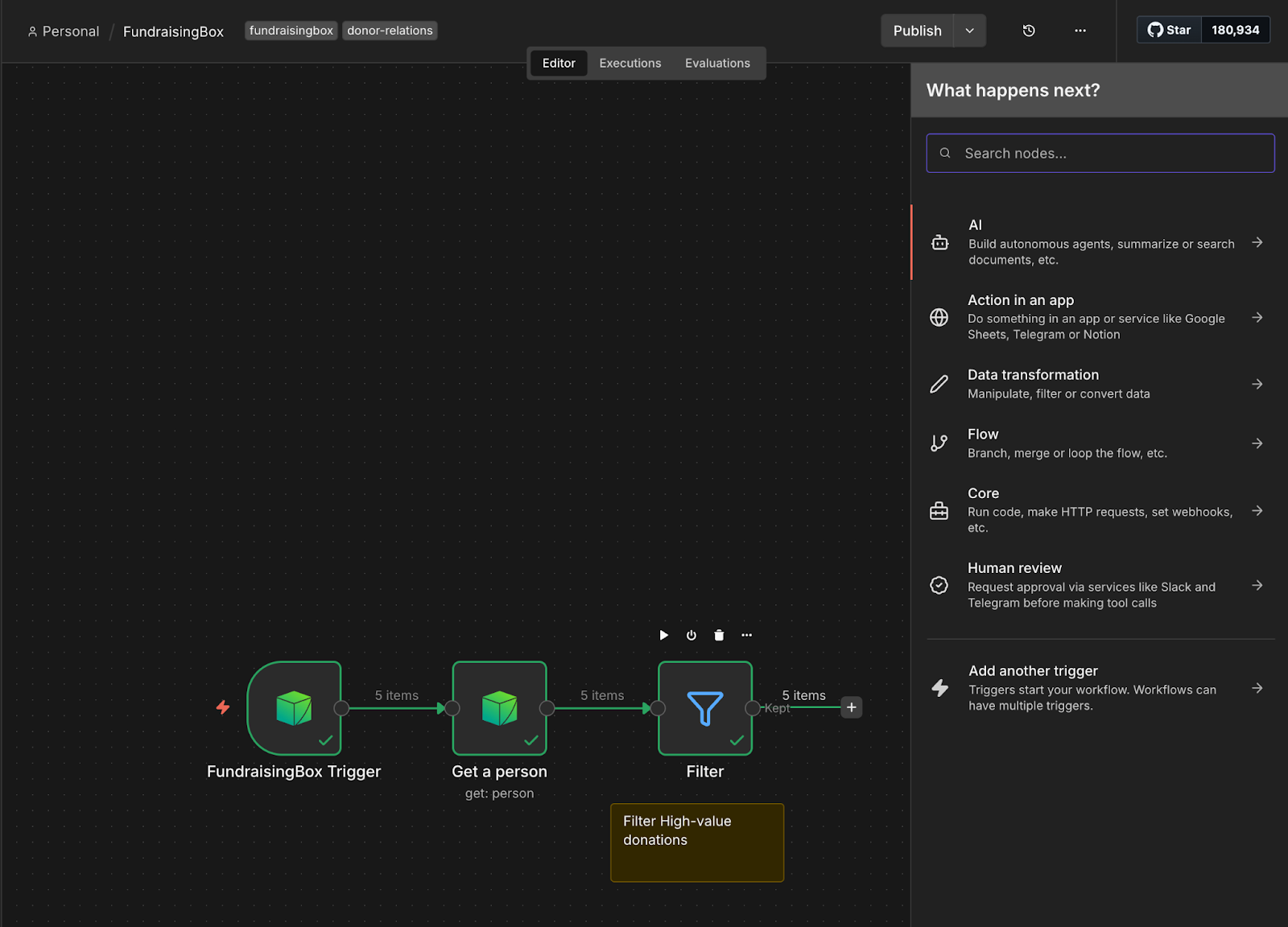Screen dimensions: 1288x927
Task: Select the Filter funnel node
Action: click(x=704, y=708)
